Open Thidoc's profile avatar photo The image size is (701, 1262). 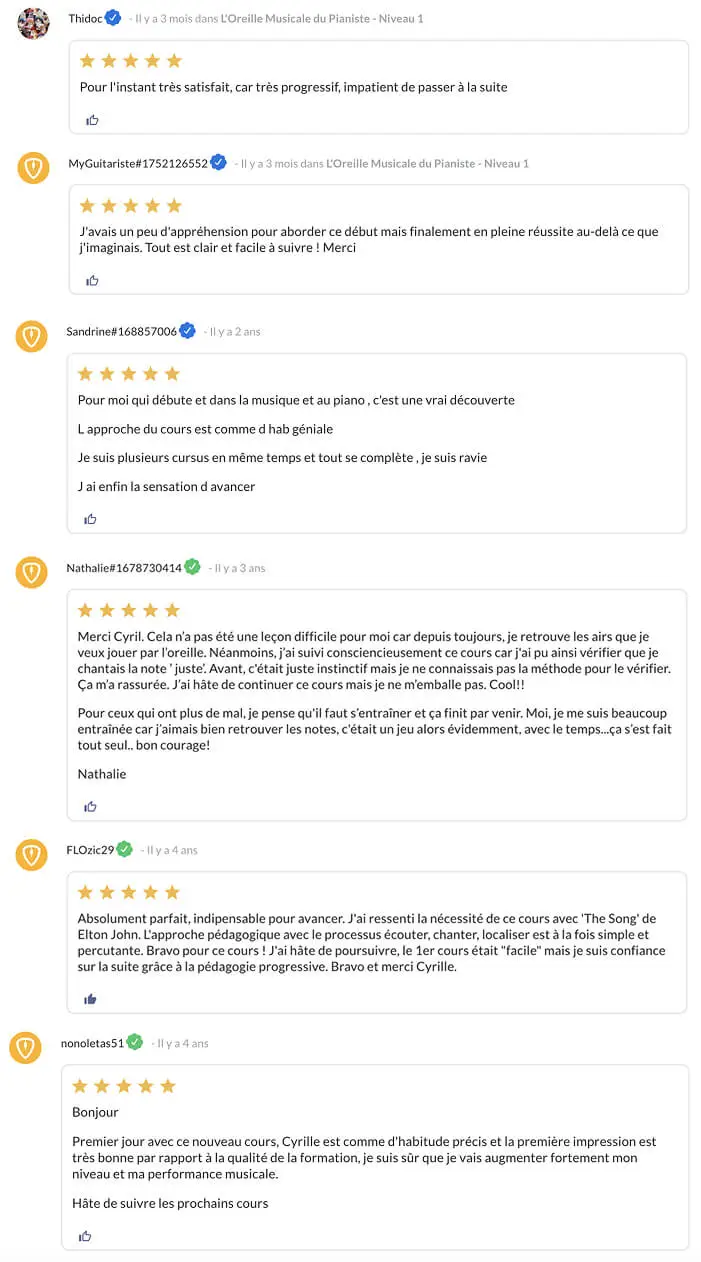34,23
